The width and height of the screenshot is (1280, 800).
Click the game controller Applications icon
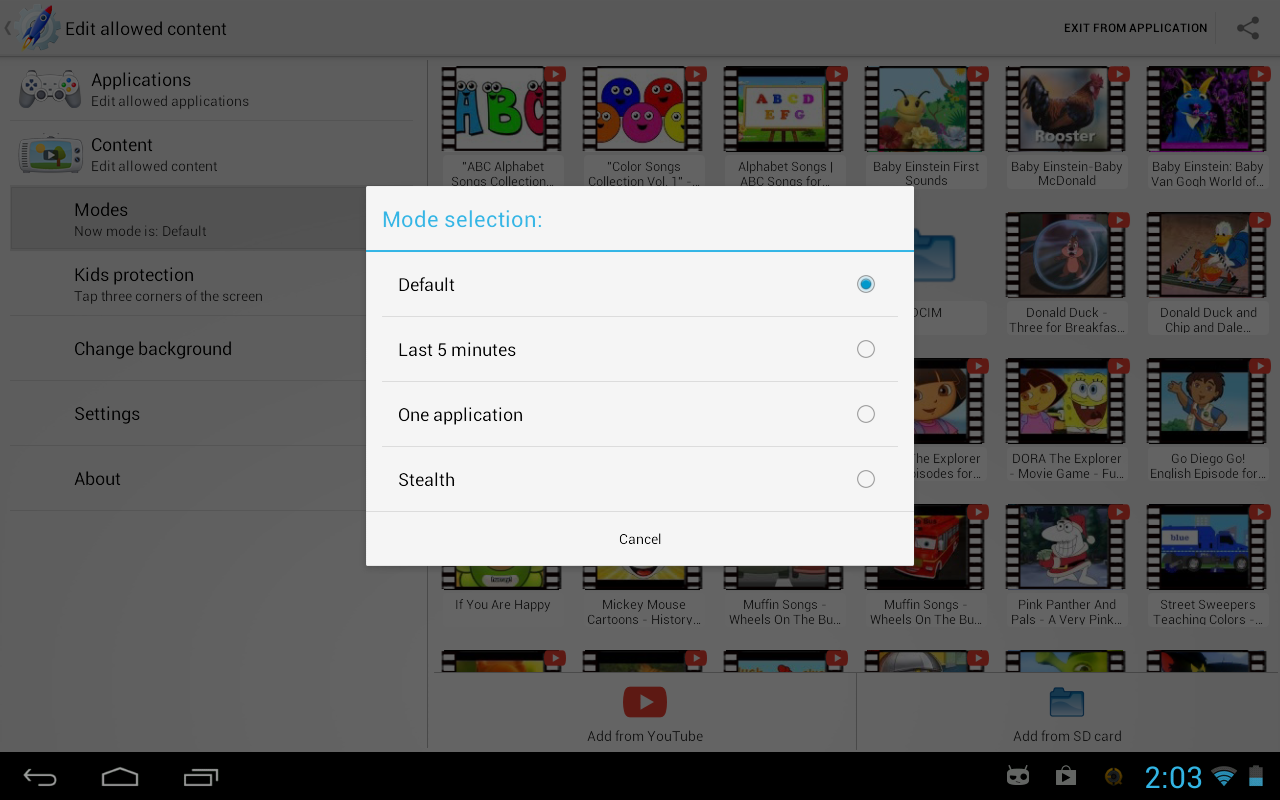click(50, 89)
